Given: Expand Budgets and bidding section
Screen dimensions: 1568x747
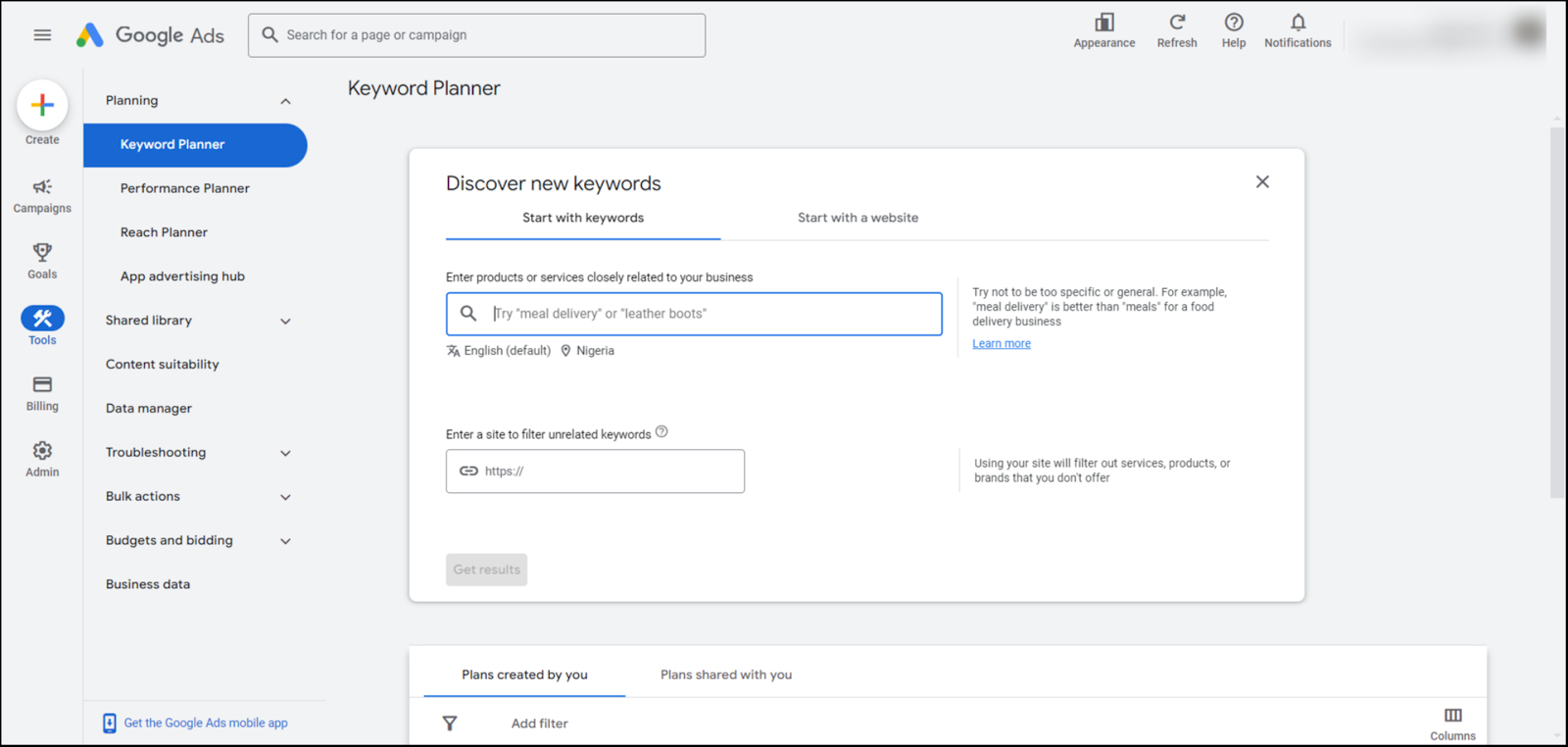Looking at the screenshot, I should pos(285,541).
